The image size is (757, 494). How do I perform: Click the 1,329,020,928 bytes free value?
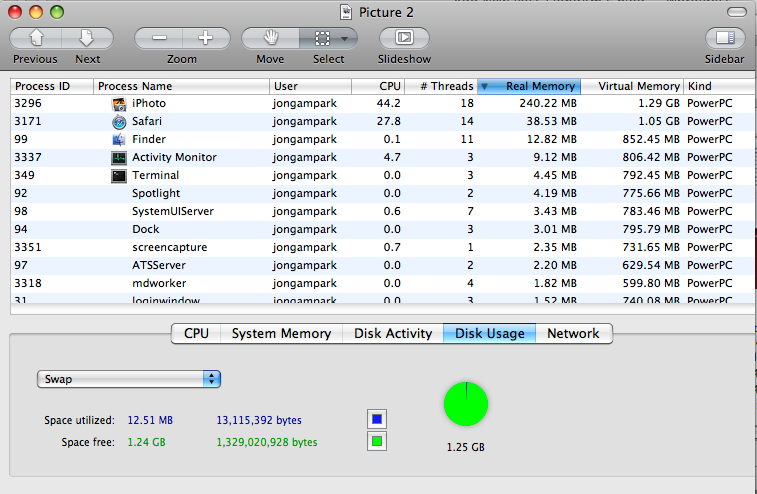click(x=266, y=442)
